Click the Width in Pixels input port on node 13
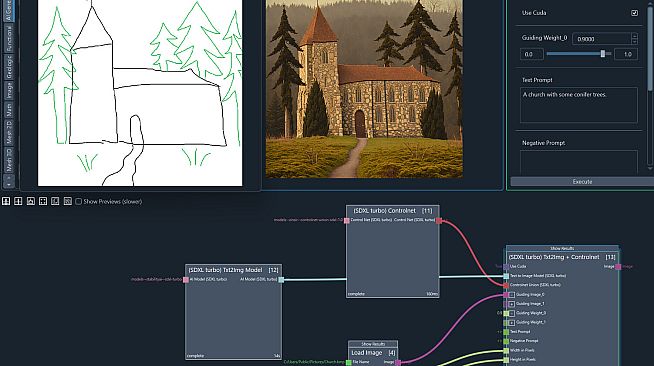This screenshot has width=654, height=366. [x=506, y=351]
